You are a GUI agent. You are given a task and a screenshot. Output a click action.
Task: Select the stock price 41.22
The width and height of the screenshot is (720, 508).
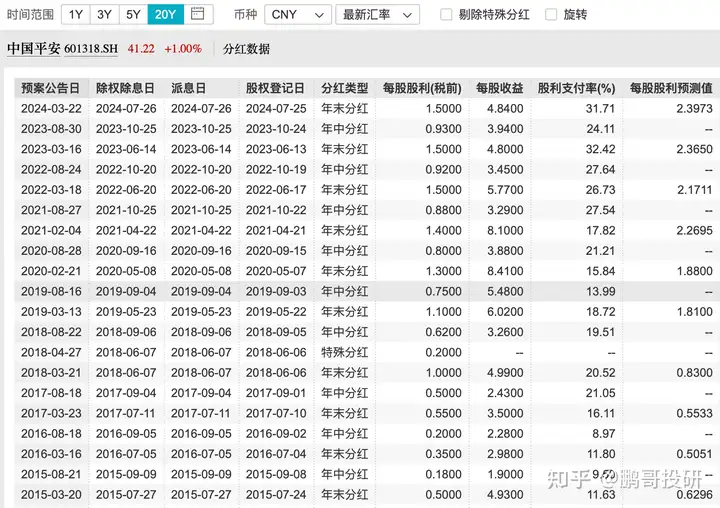click(x=141, y=49)
